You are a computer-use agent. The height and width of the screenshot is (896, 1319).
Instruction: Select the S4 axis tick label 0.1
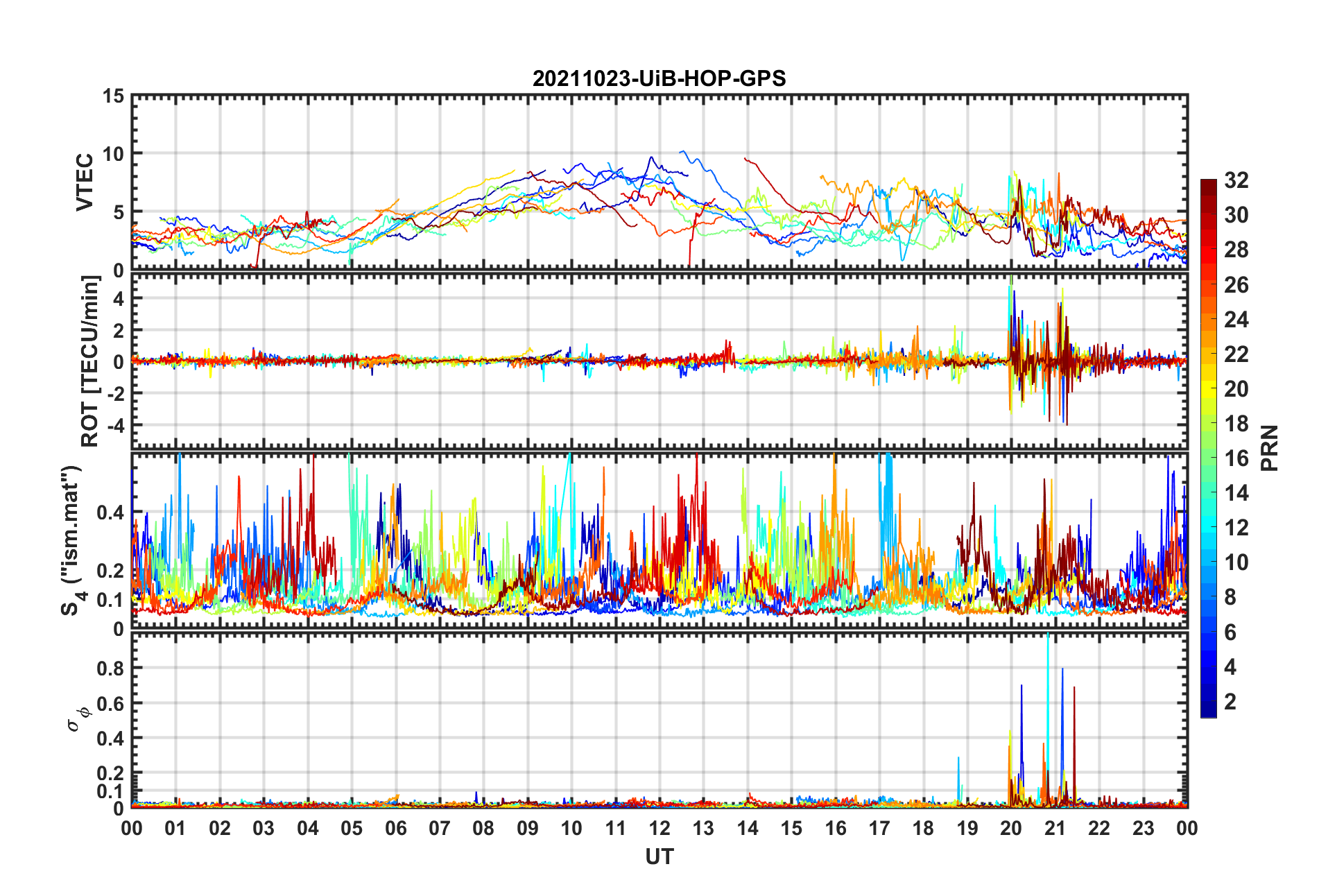coord(110,600)
